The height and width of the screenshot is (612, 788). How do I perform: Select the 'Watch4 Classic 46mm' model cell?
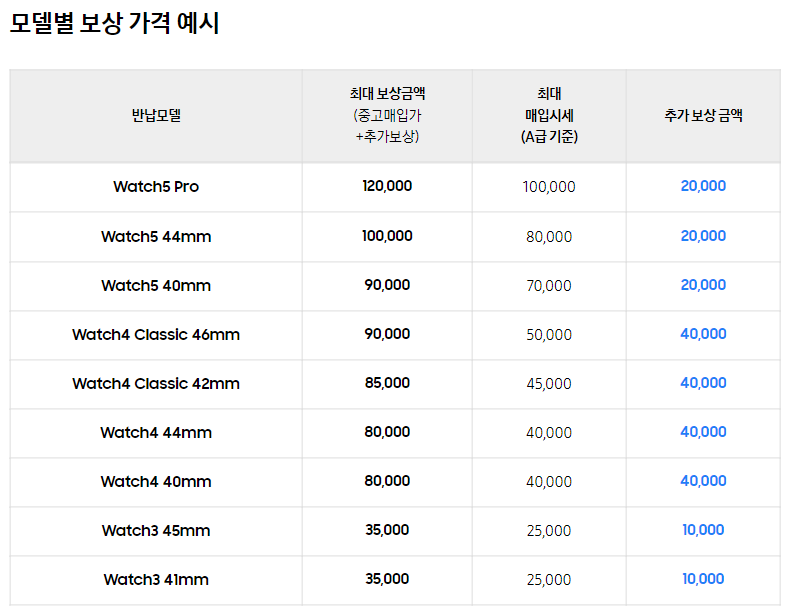point(156,335)
